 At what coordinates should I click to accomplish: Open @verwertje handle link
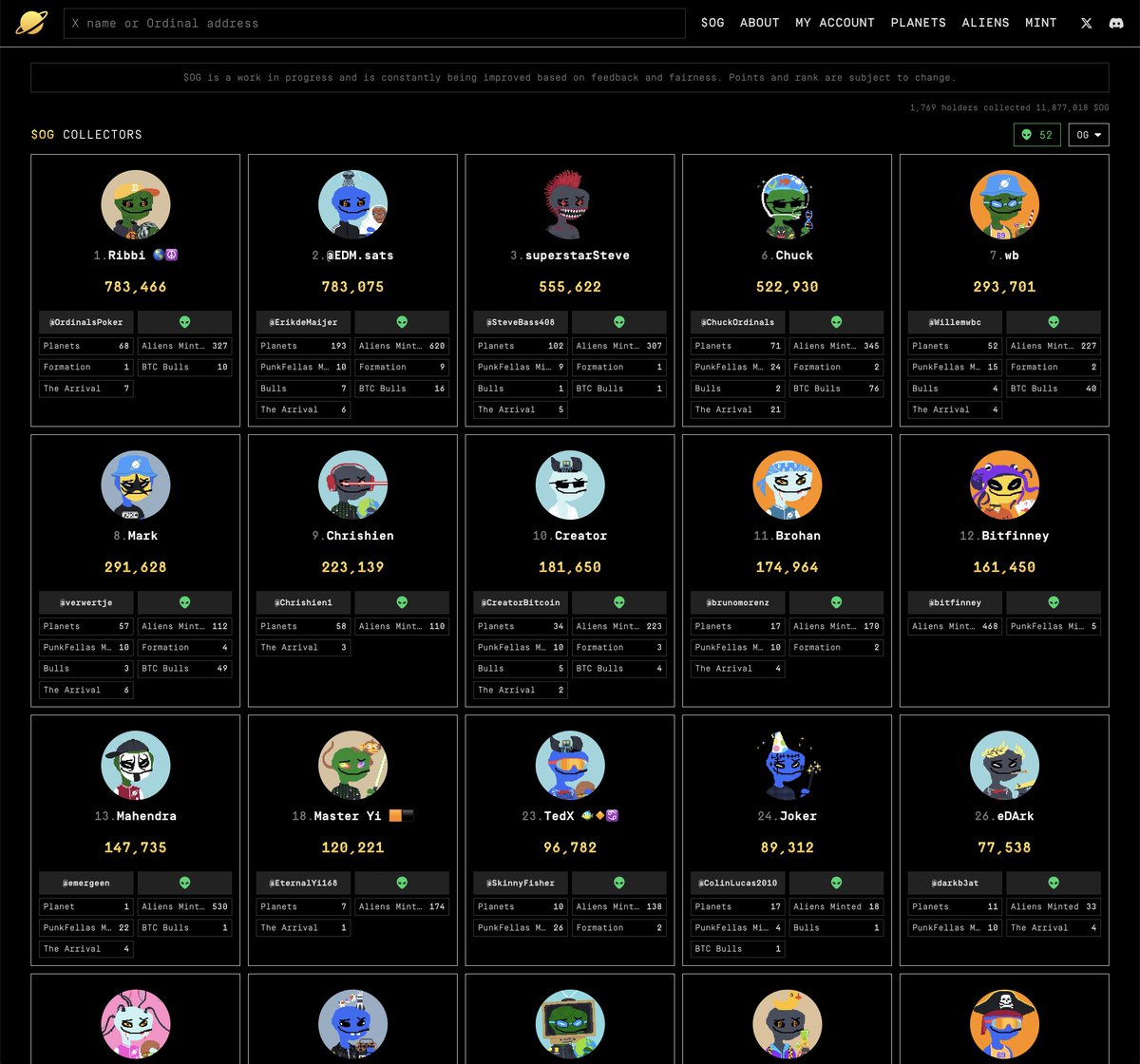pos(86,602)
